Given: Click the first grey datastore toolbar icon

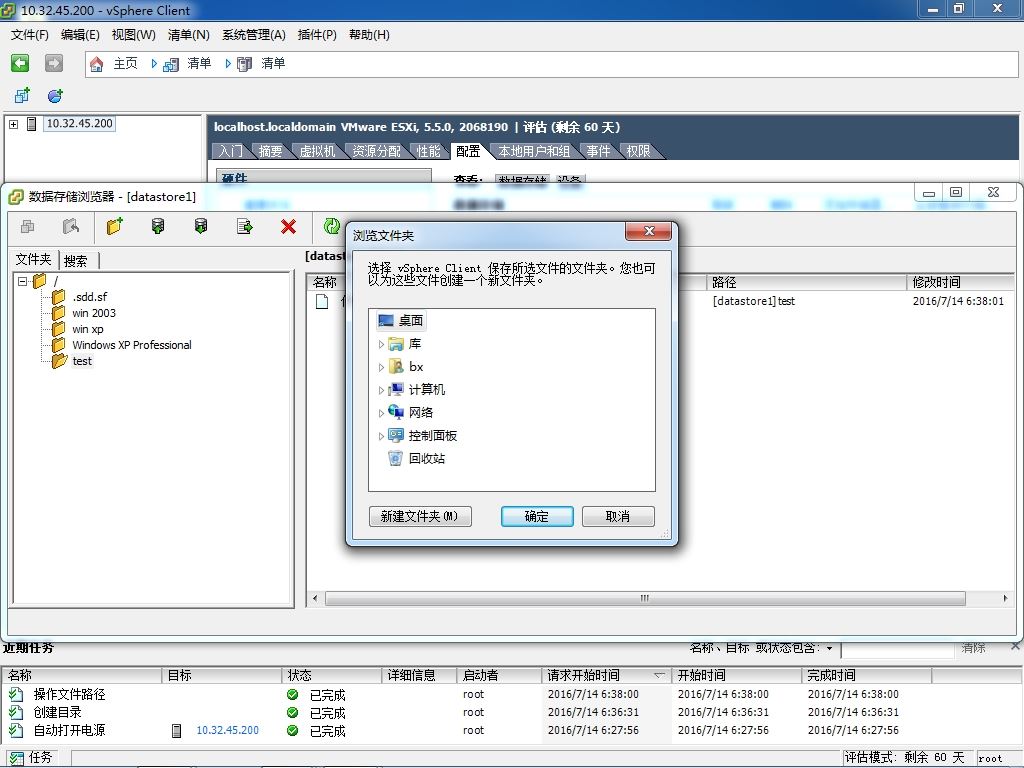Looking at the screenshot, I should tap(27, 227).
